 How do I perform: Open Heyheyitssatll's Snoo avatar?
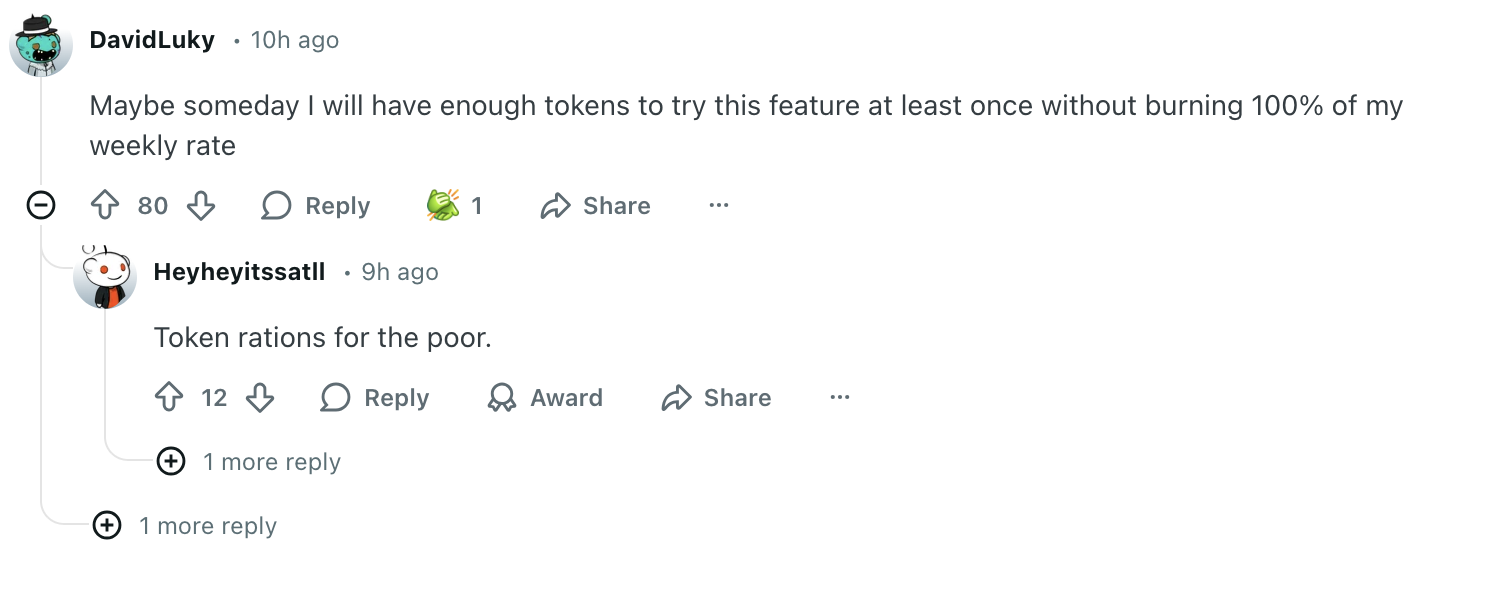click(105, 276)
